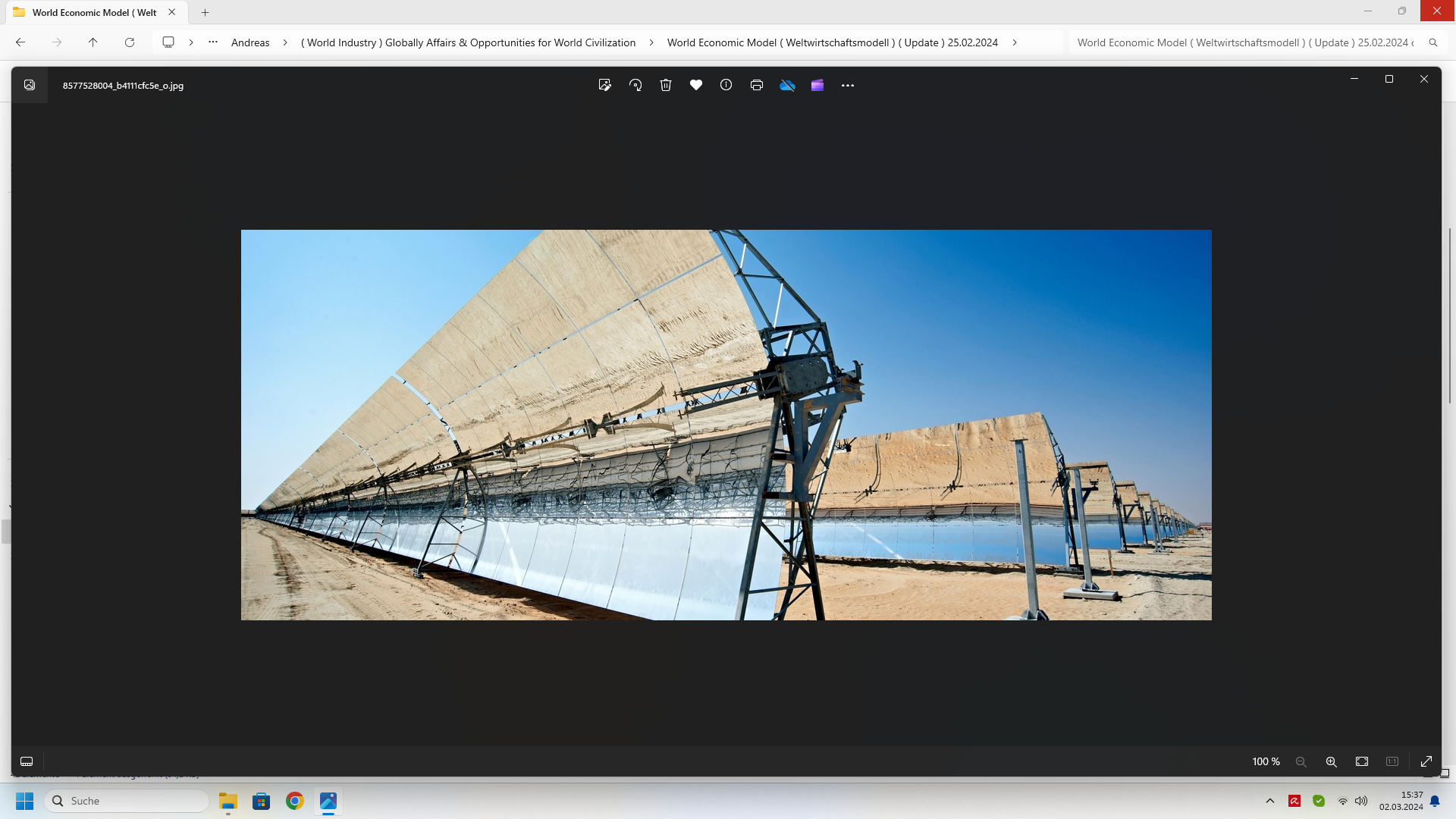
Task: Click the Photos app taskbar icon
Action: point(328,801)
